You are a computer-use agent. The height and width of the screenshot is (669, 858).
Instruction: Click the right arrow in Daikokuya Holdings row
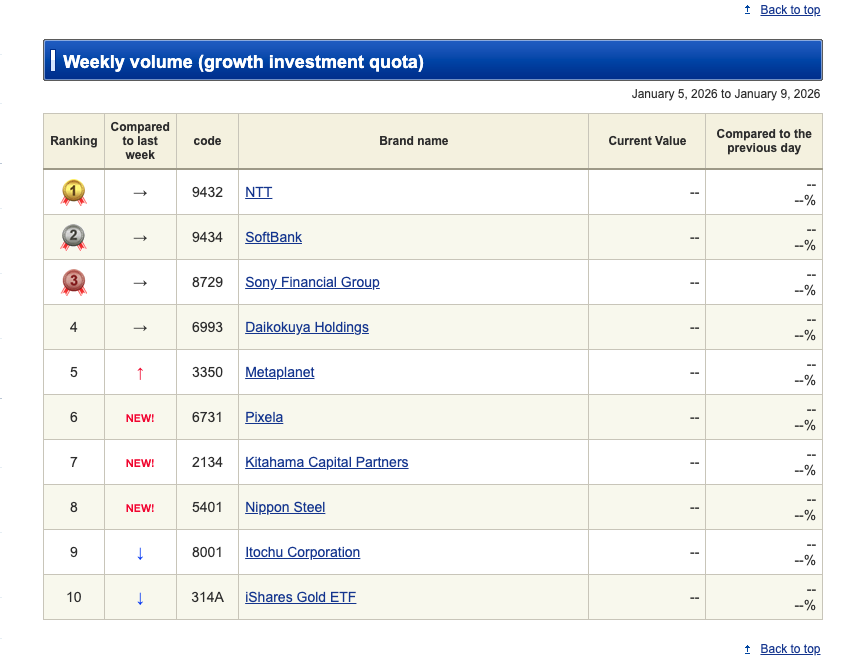(140, 328)
